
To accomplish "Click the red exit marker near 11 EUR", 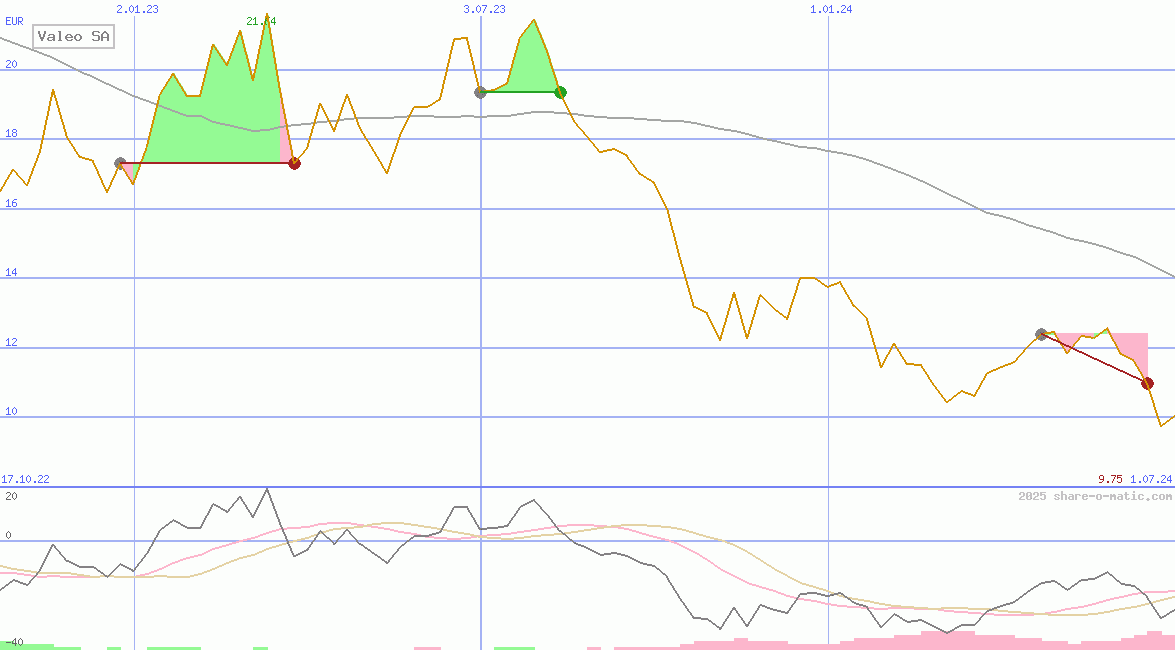I will (x=1147, y=383).
